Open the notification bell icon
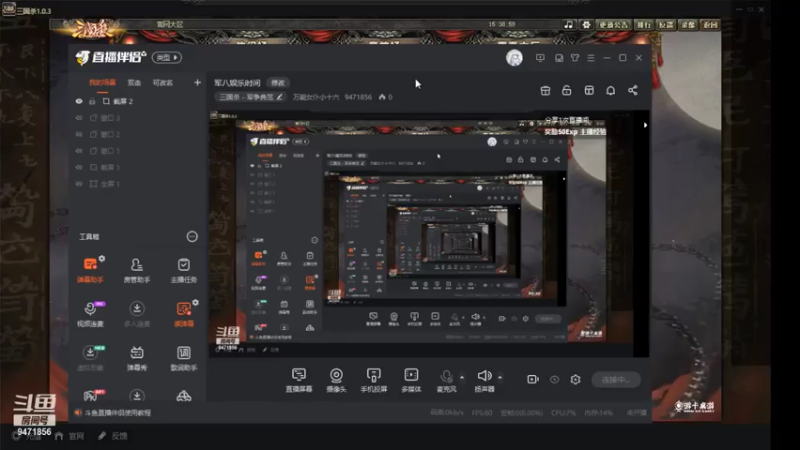This screenshot has width=800, height=450. pyautogui.click(x=611, y=90)
